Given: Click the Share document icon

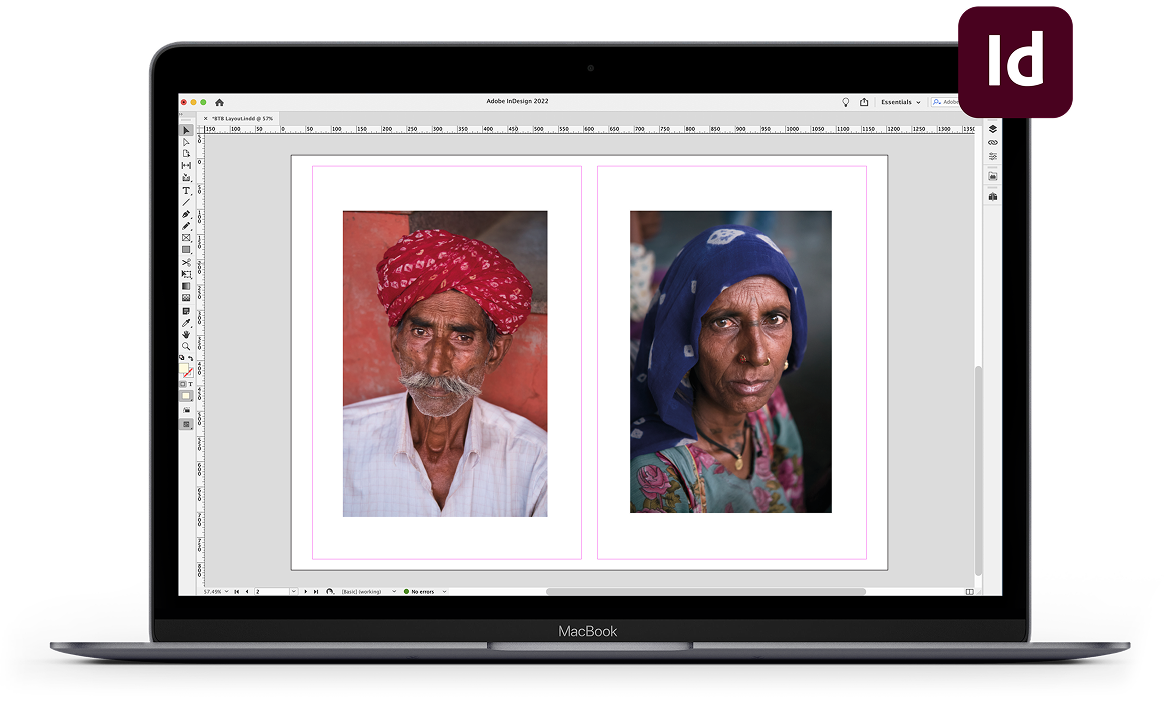Looking at the screenshot, I should pyautogui.click(x=864, y=102).
